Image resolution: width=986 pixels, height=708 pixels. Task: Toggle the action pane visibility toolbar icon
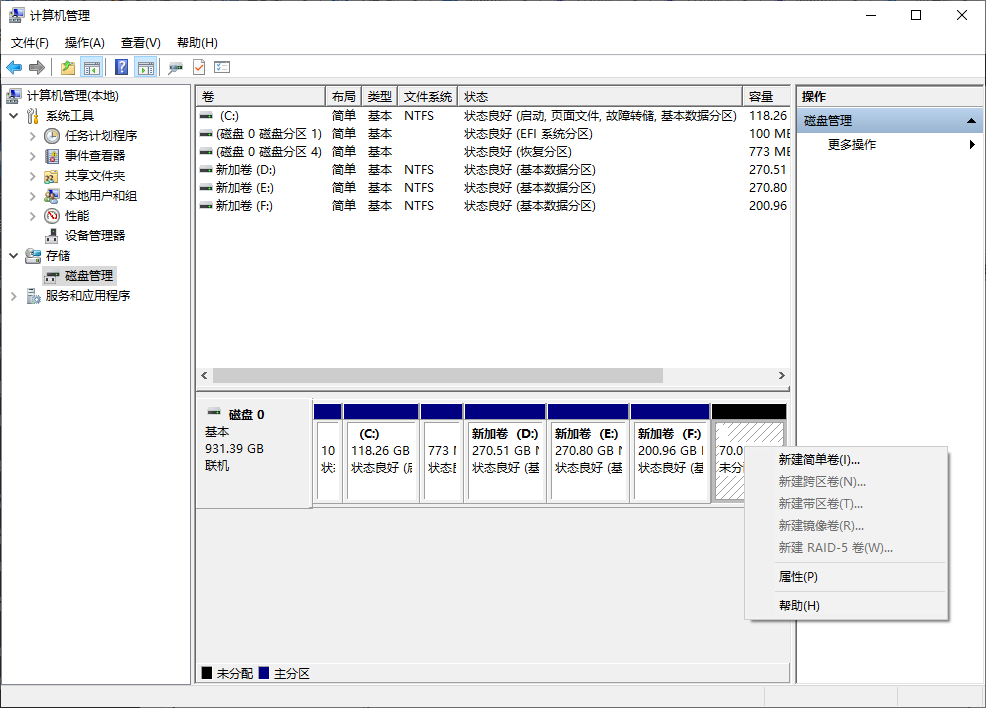(x=147, y=67)
